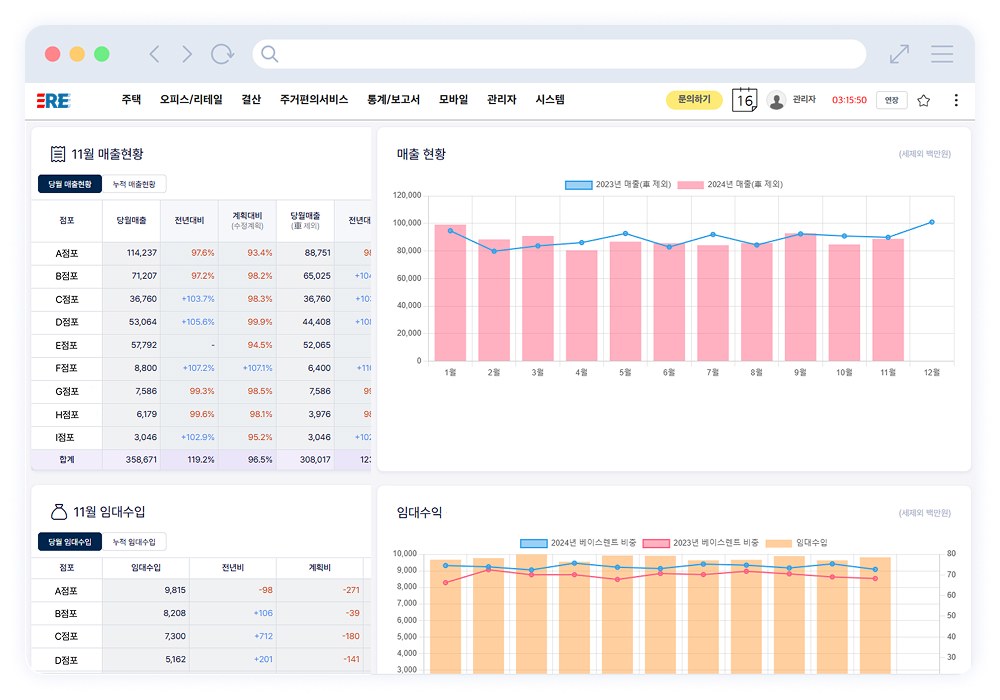1000x700 pixels.
Task: Click the diagonal expand arrows icon
Action: [x=899, y=54]
